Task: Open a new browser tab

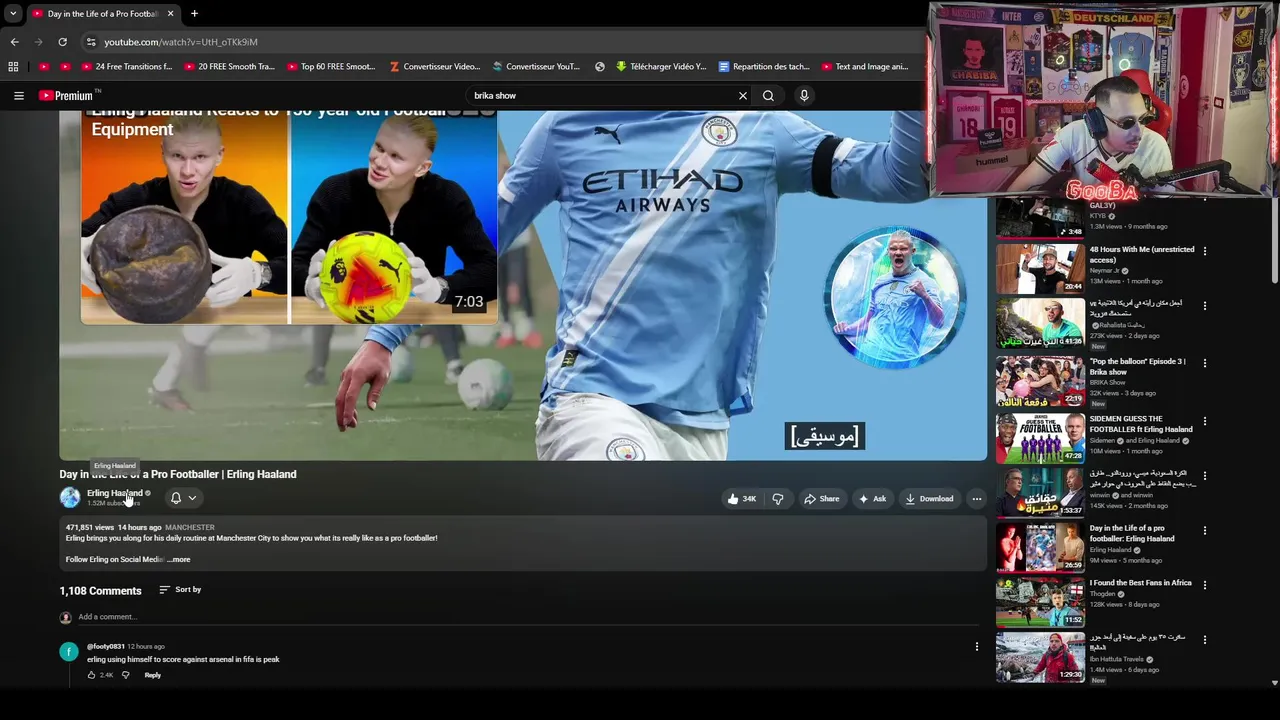Action: pos(194,14)
